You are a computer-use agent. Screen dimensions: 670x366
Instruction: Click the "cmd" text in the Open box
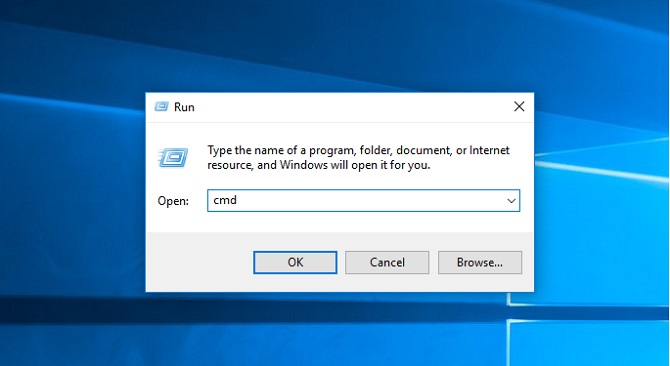point(225,200)
